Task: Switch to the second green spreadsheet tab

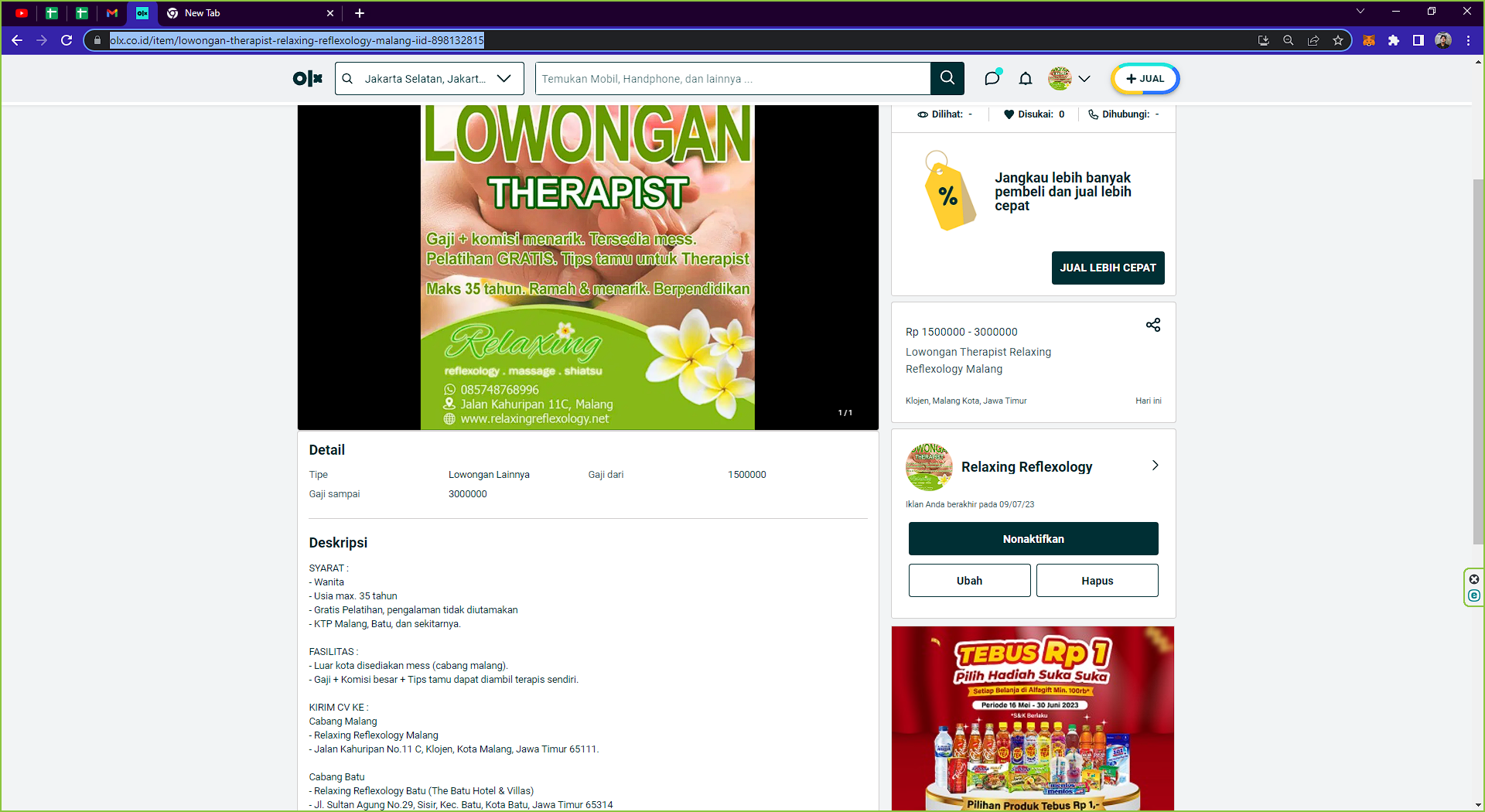Action: [x=82, y=13]
